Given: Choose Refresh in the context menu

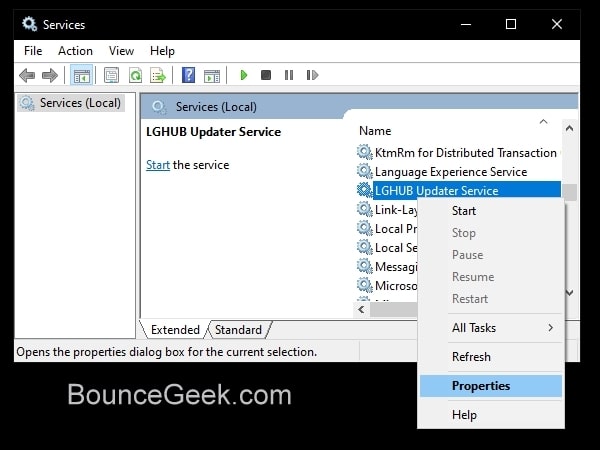Looking at the screenshot, I should [491, 357].
